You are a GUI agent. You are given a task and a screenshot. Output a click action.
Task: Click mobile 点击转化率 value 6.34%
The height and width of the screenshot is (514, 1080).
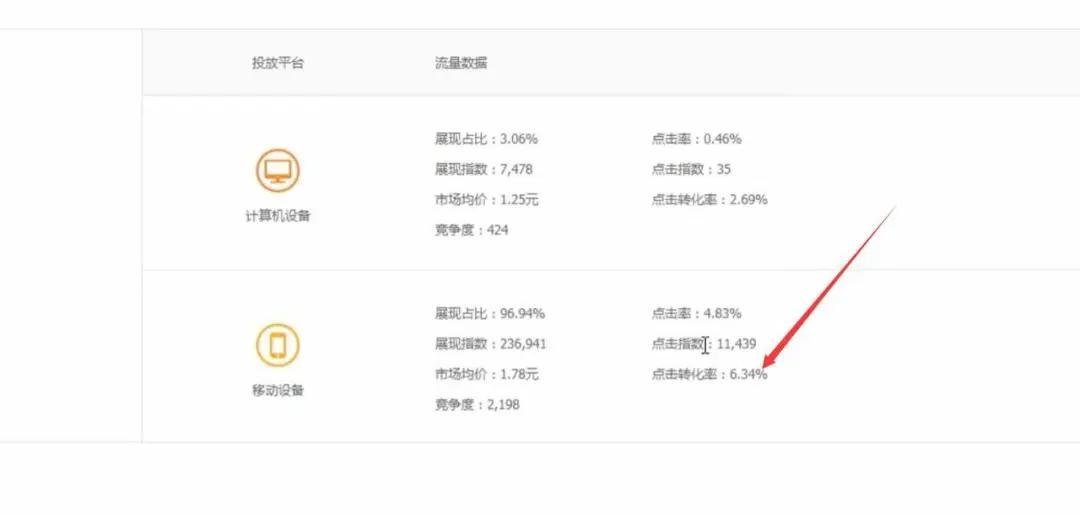pos(749,374)
